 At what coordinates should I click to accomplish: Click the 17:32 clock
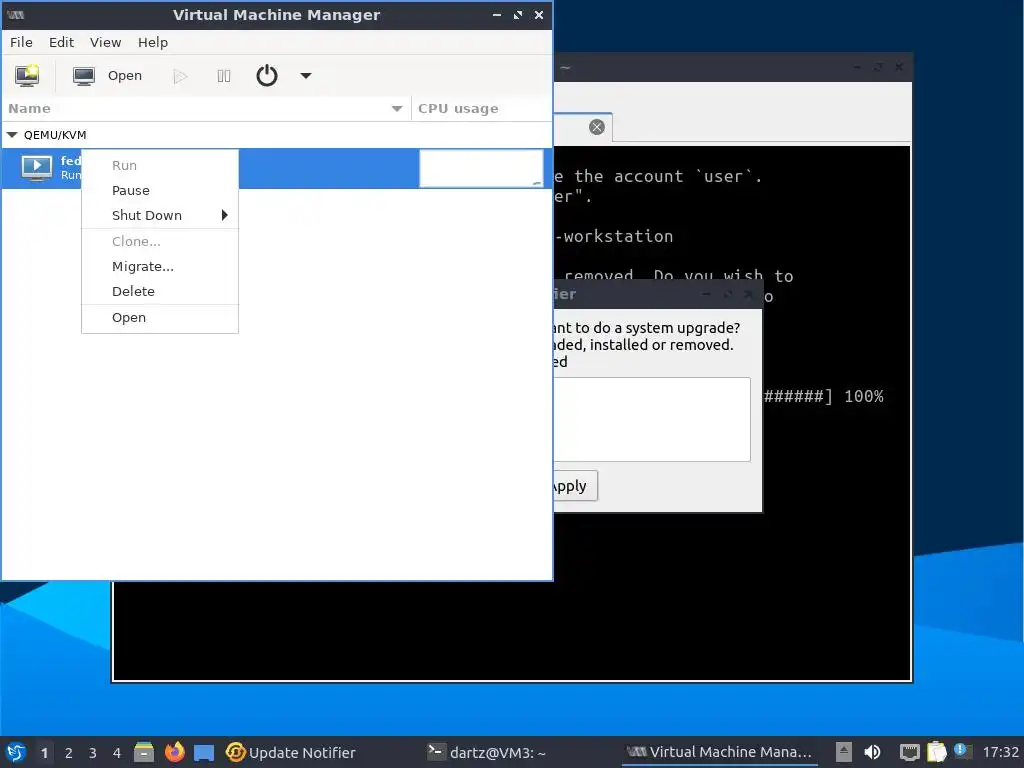pyautogui.click(x=1000, y=752)
